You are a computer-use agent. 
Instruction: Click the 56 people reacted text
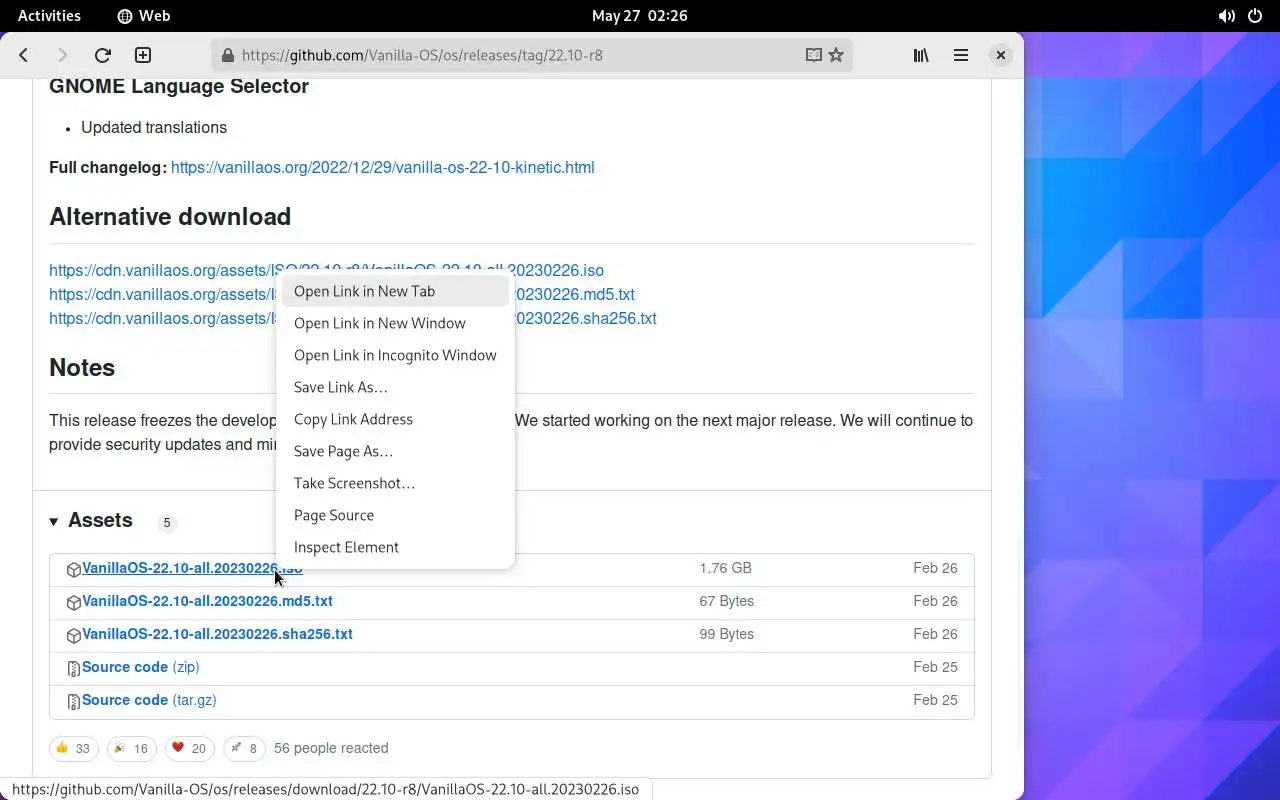coord(331,748)
